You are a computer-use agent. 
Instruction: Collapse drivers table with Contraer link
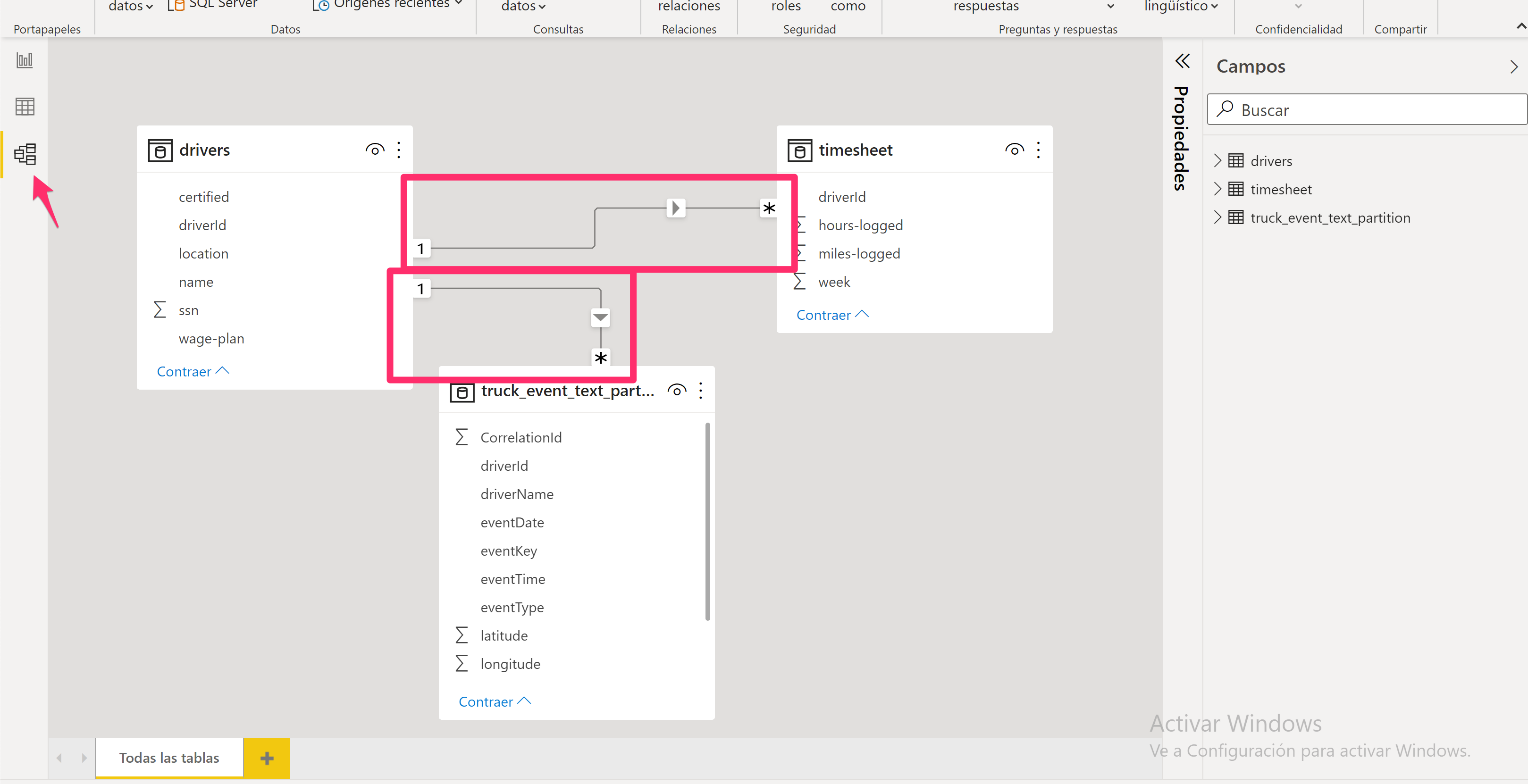[193, 371]
